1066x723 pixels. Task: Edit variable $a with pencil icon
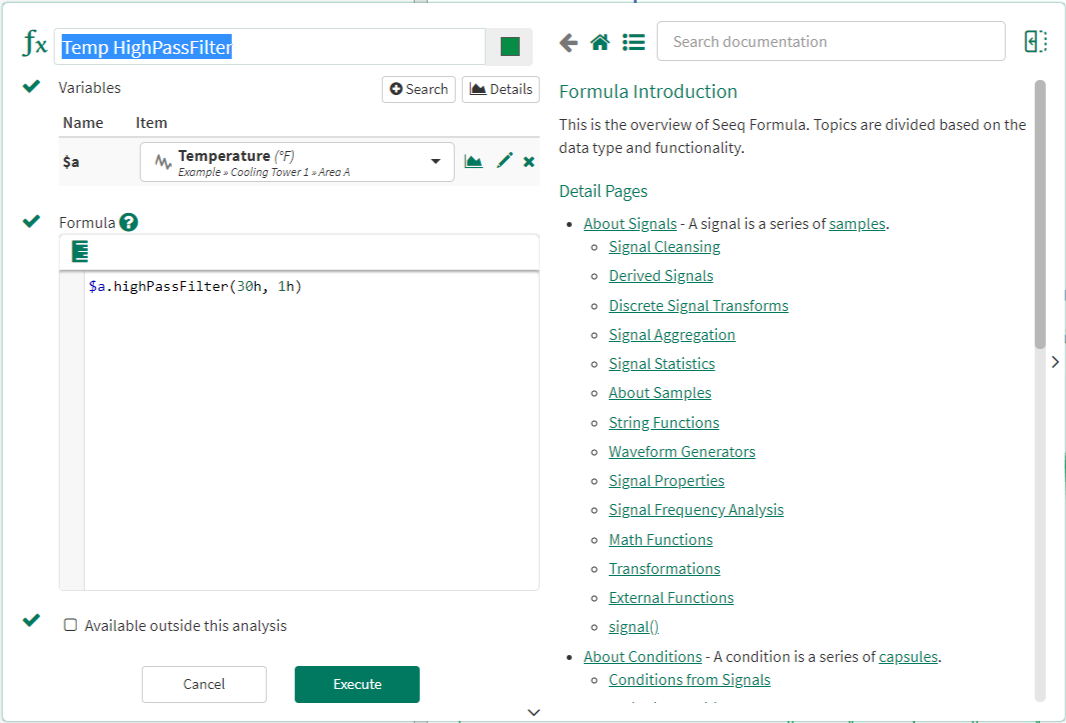coord(504,161)
